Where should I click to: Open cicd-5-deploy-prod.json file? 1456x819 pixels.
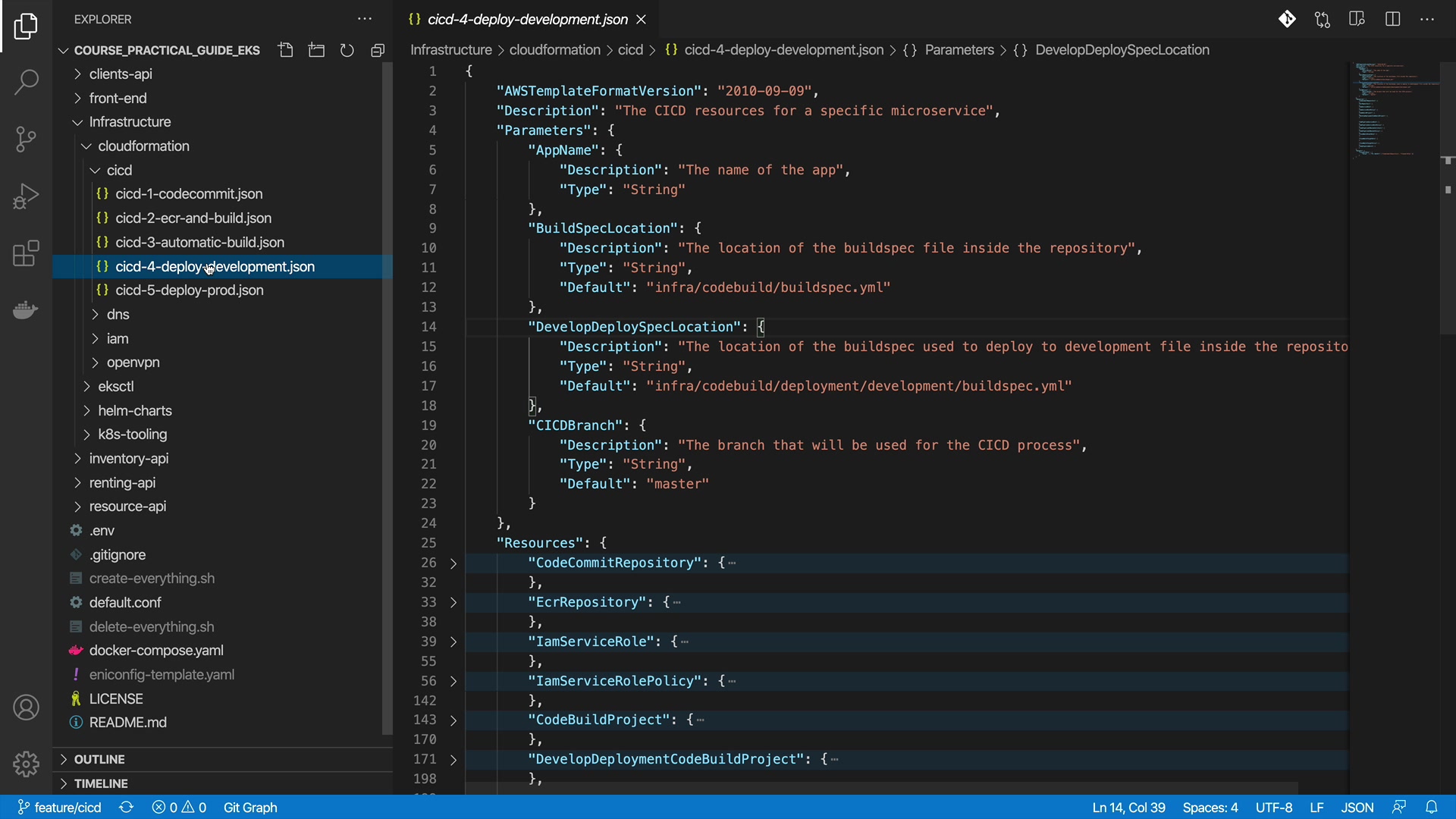click(190, 290)
